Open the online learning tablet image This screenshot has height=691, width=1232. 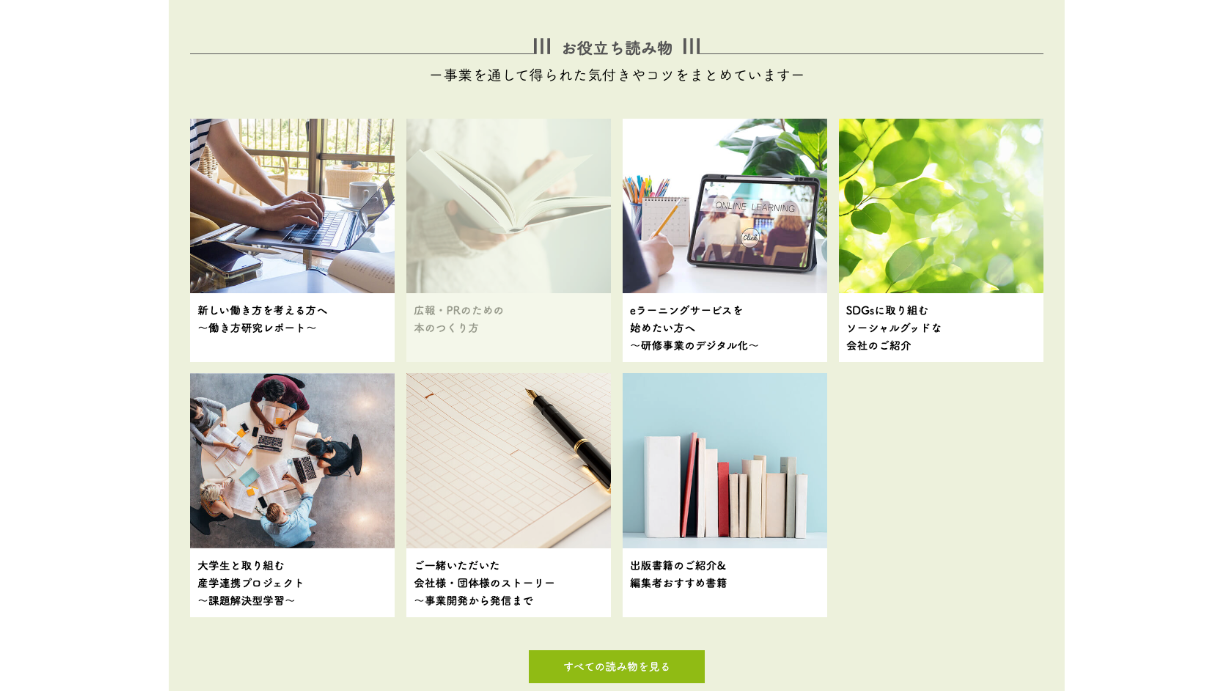[x=725, y=206]
